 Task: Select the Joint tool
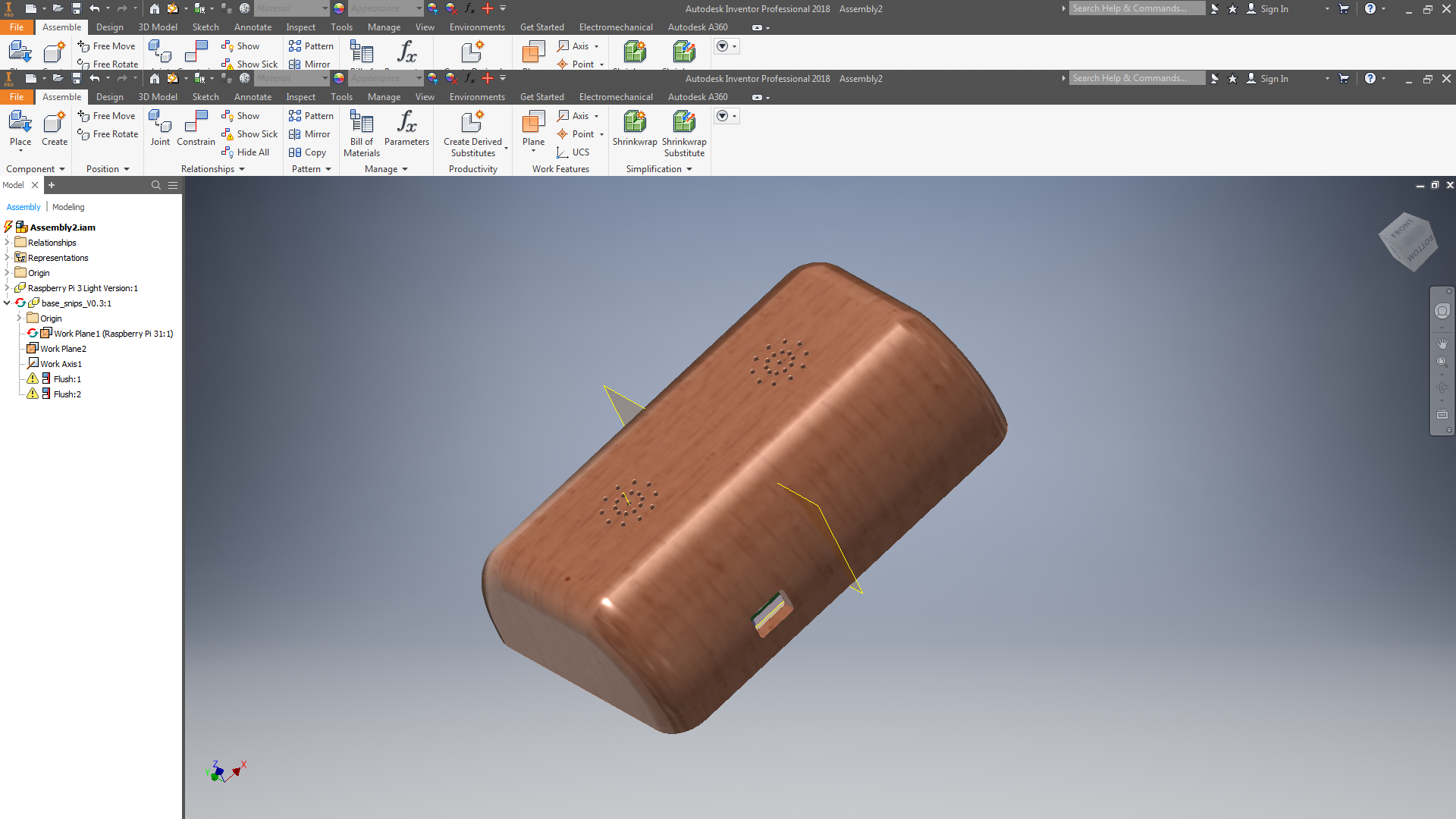click(x=160, y=126)
